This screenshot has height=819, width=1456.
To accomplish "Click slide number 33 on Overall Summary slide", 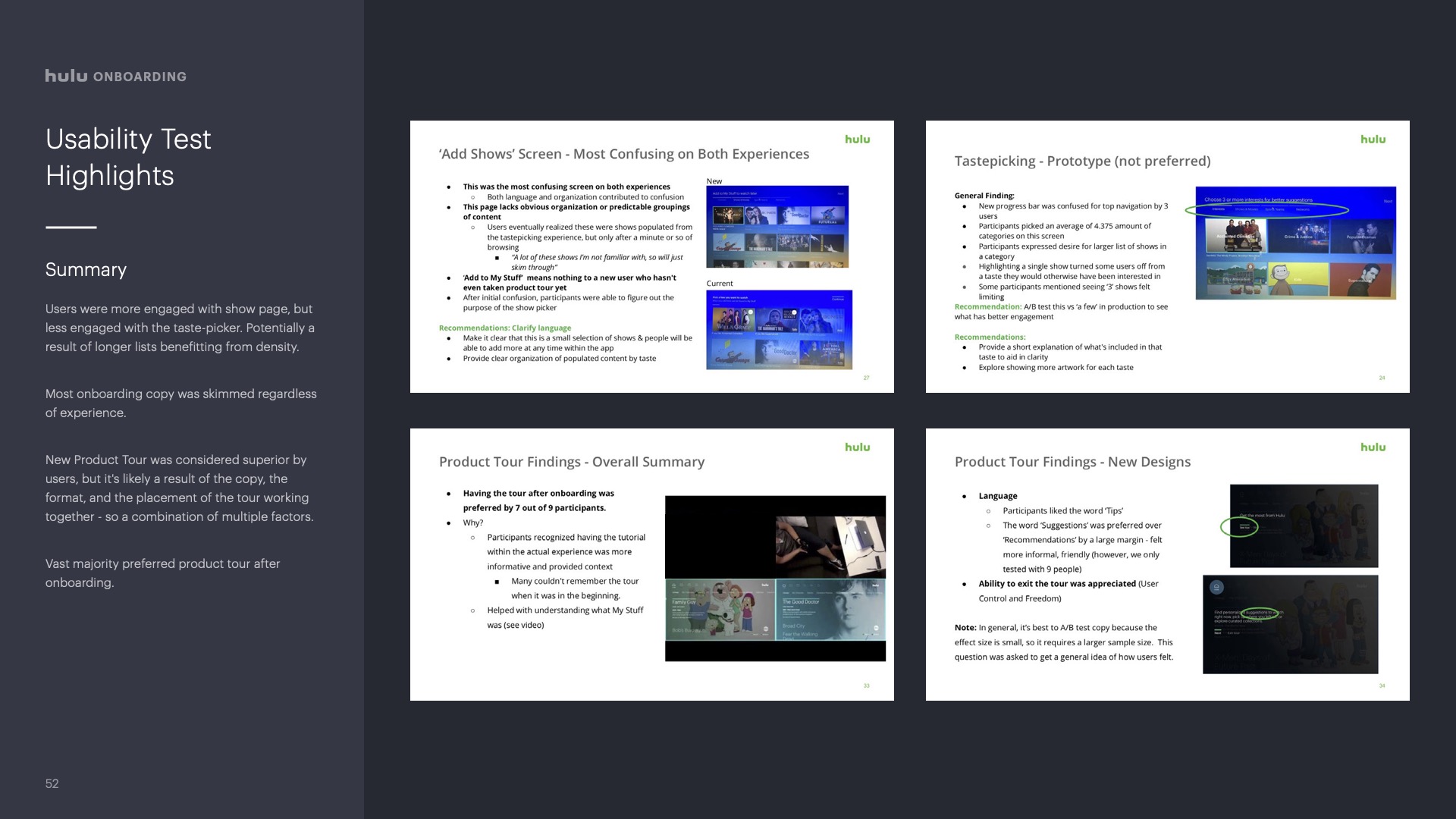I will tap(866, 686).
